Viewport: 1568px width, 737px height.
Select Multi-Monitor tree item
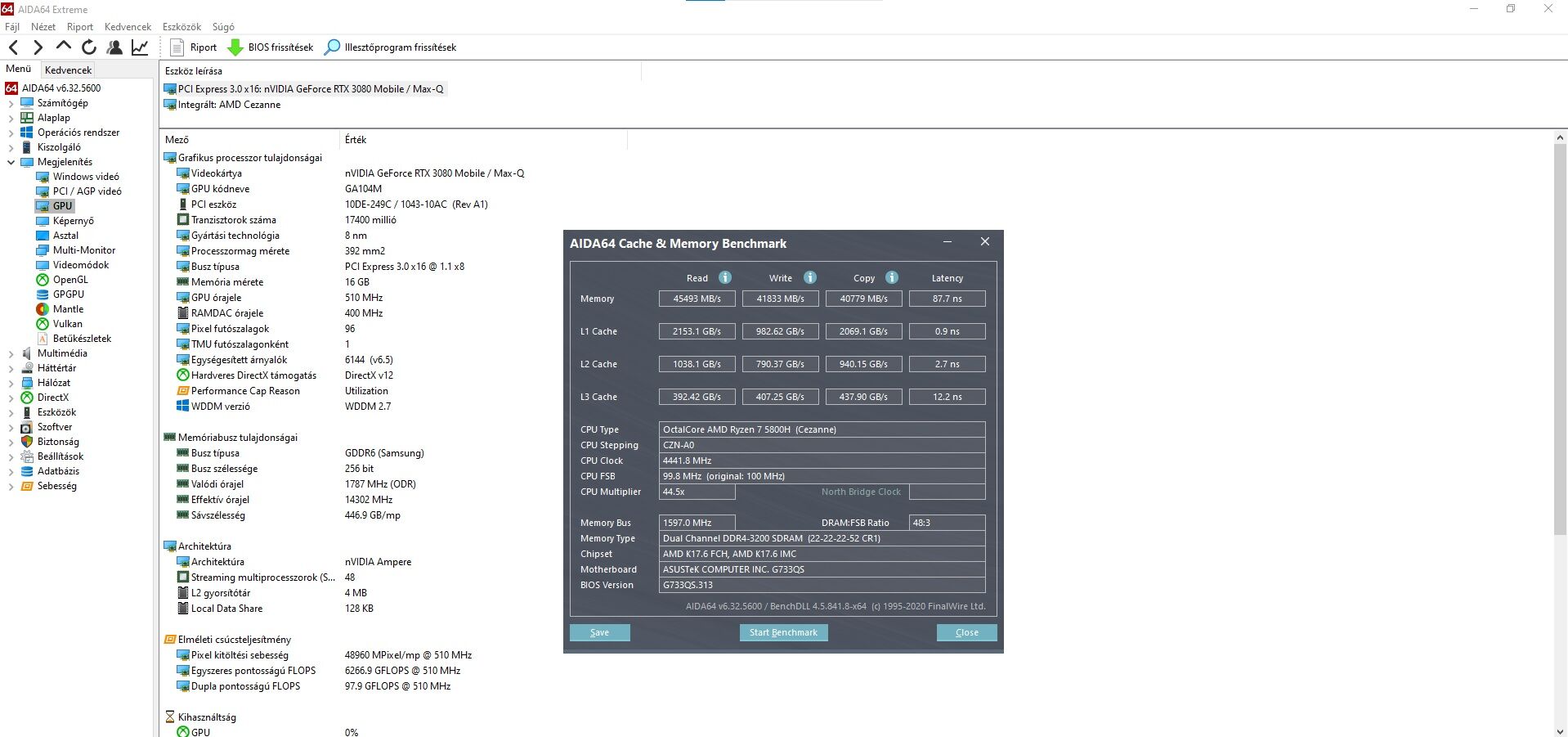76,250
